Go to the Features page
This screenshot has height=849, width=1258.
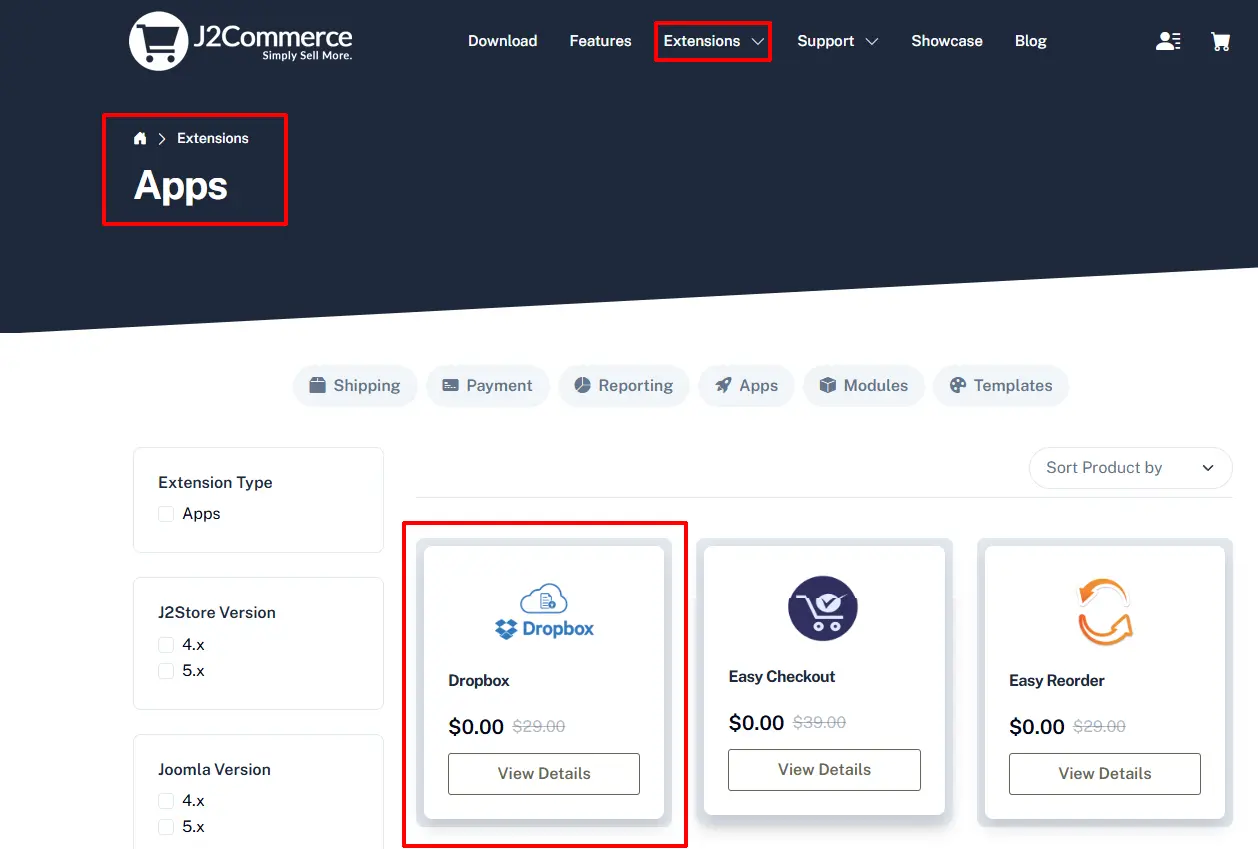(x=600, y=41)
